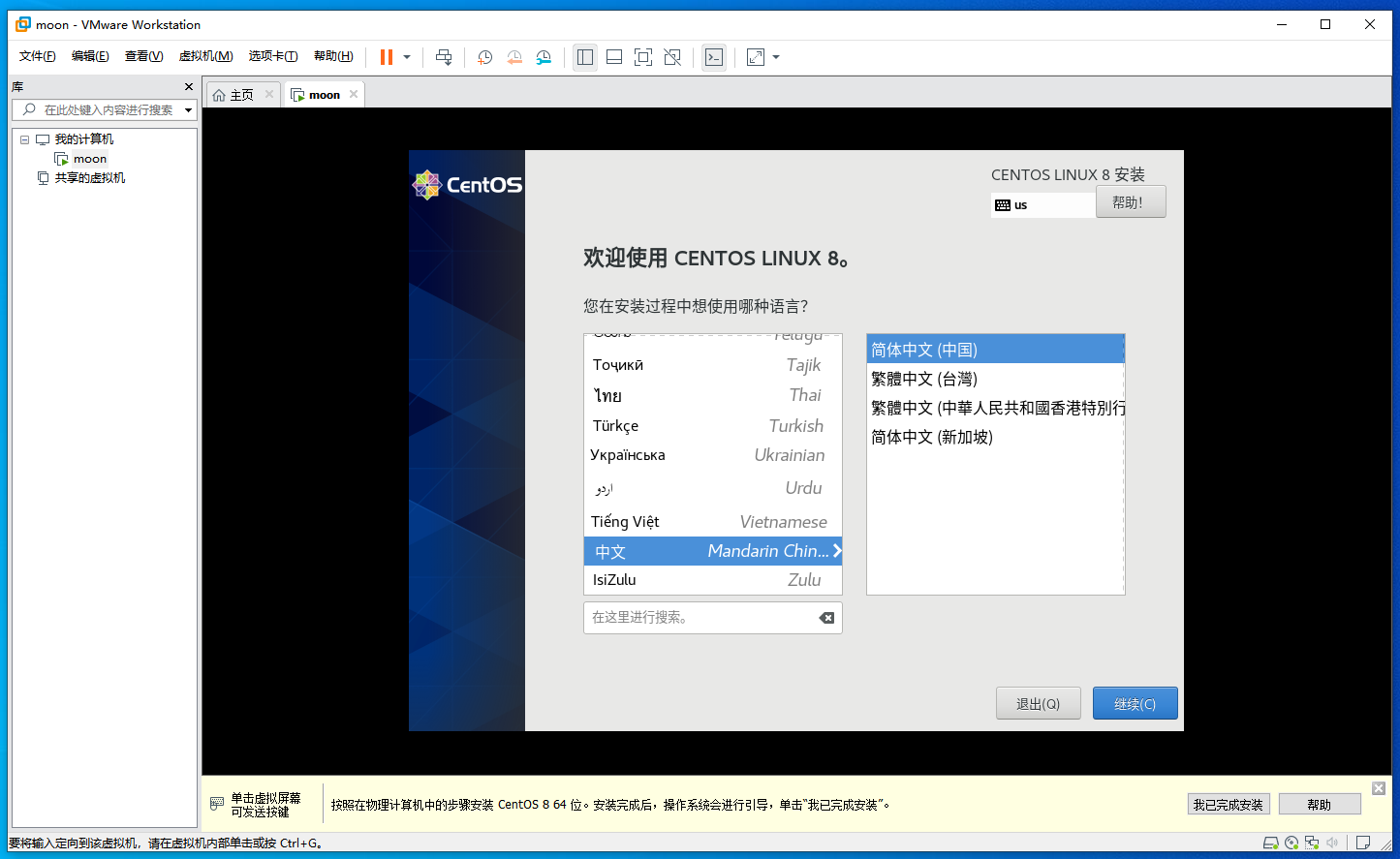Click the 继续(C) continue button
The height and width of the screenshot is (859, 1400).
point(1136,704)
